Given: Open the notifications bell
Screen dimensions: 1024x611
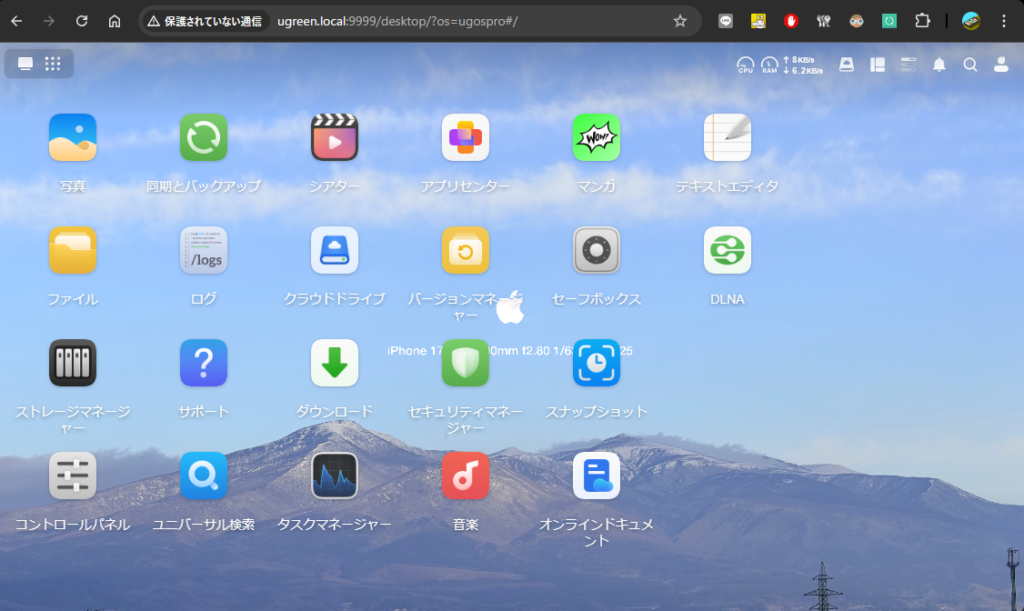Looking at the screenshot, I should pyautogui.click(x=939, y=65).
